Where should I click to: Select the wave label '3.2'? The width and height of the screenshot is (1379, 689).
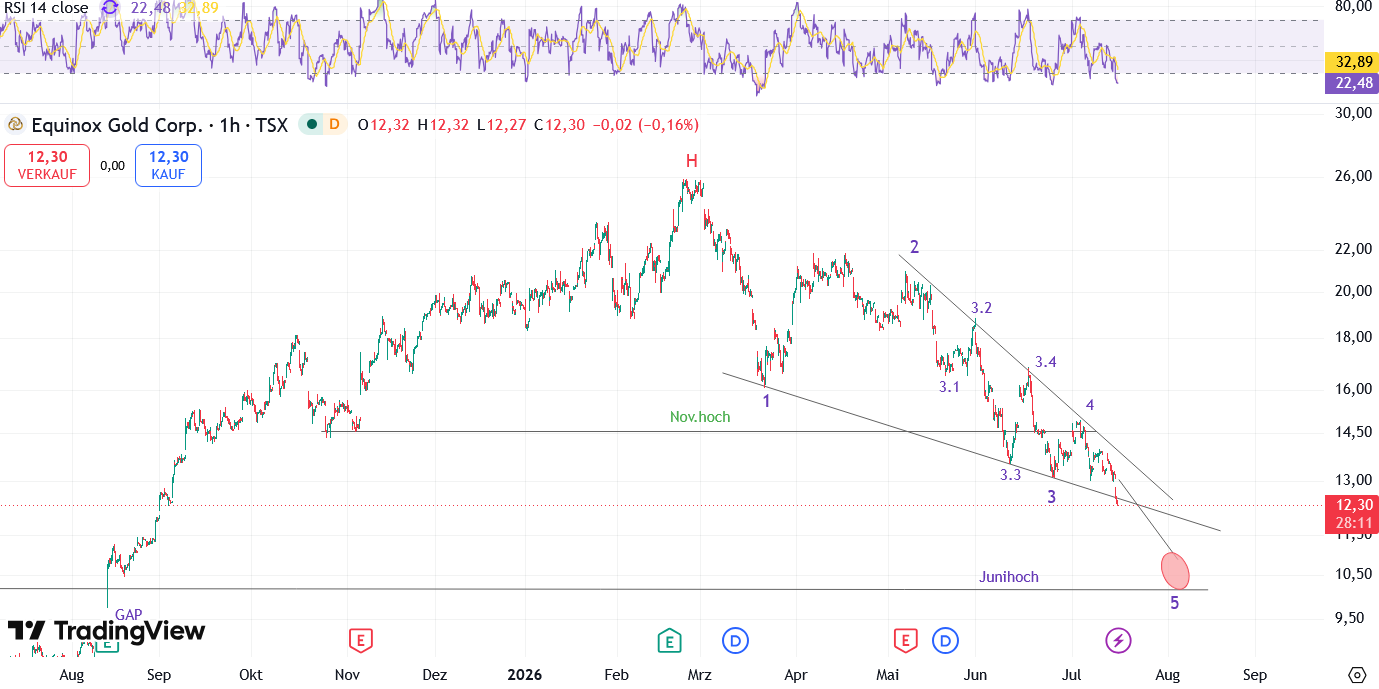click(x=981, y=308)
